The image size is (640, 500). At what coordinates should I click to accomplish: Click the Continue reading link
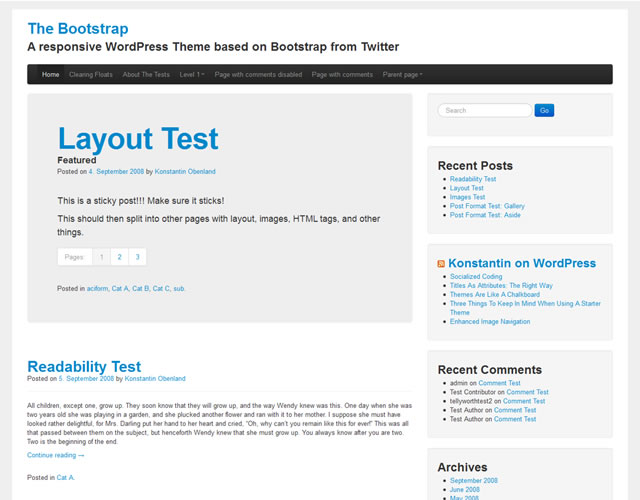click(x=56, y=455)
